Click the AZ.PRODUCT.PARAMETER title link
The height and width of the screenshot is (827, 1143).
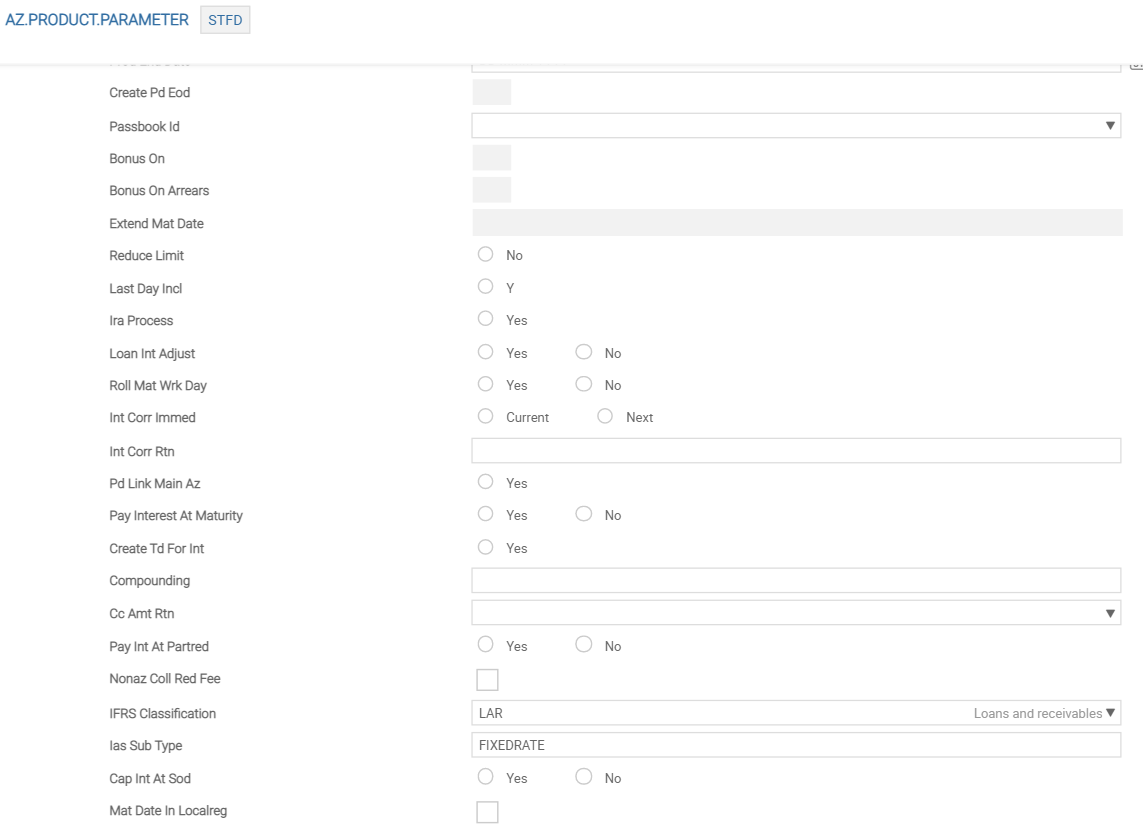(x=97, y=20)
